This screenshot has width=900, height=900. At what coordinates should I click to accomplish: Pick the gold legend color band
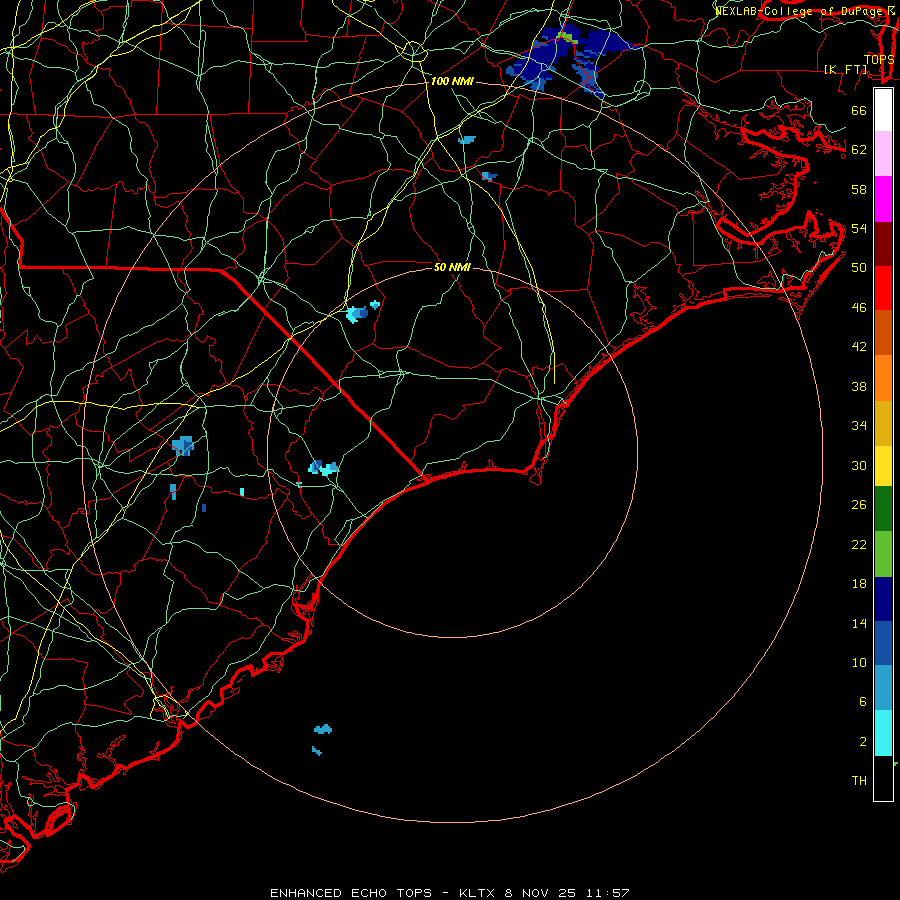pyautogui.click(x=883, y=423)
